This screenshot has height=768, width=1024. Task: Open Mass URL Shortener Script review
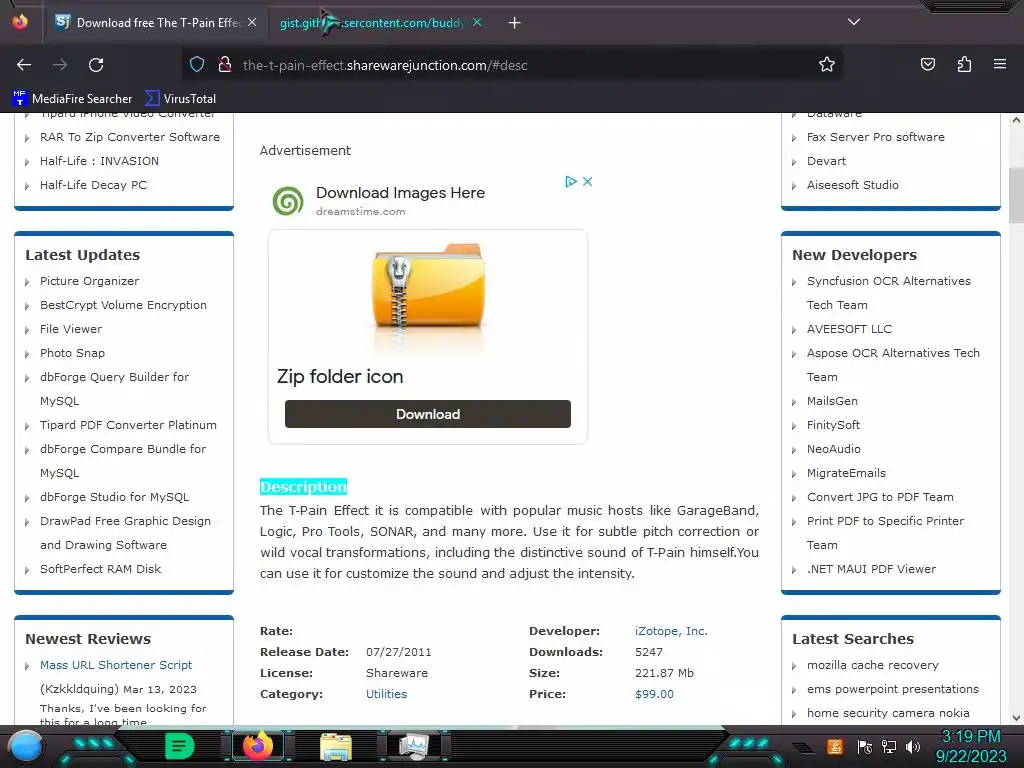tap(116, 665)
